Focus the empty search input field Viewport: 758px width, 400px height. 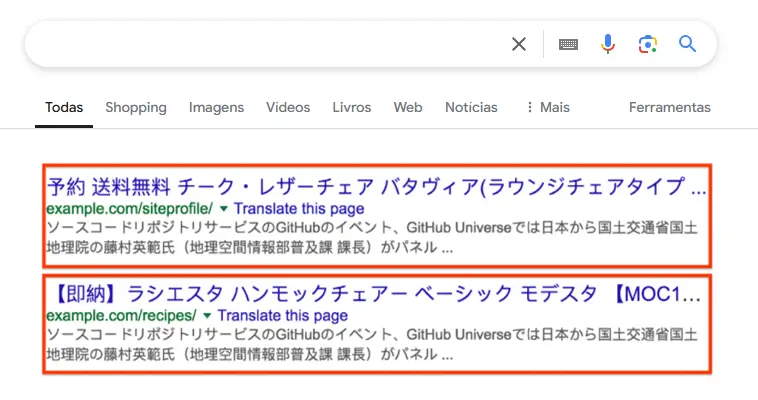coord(266,44)
